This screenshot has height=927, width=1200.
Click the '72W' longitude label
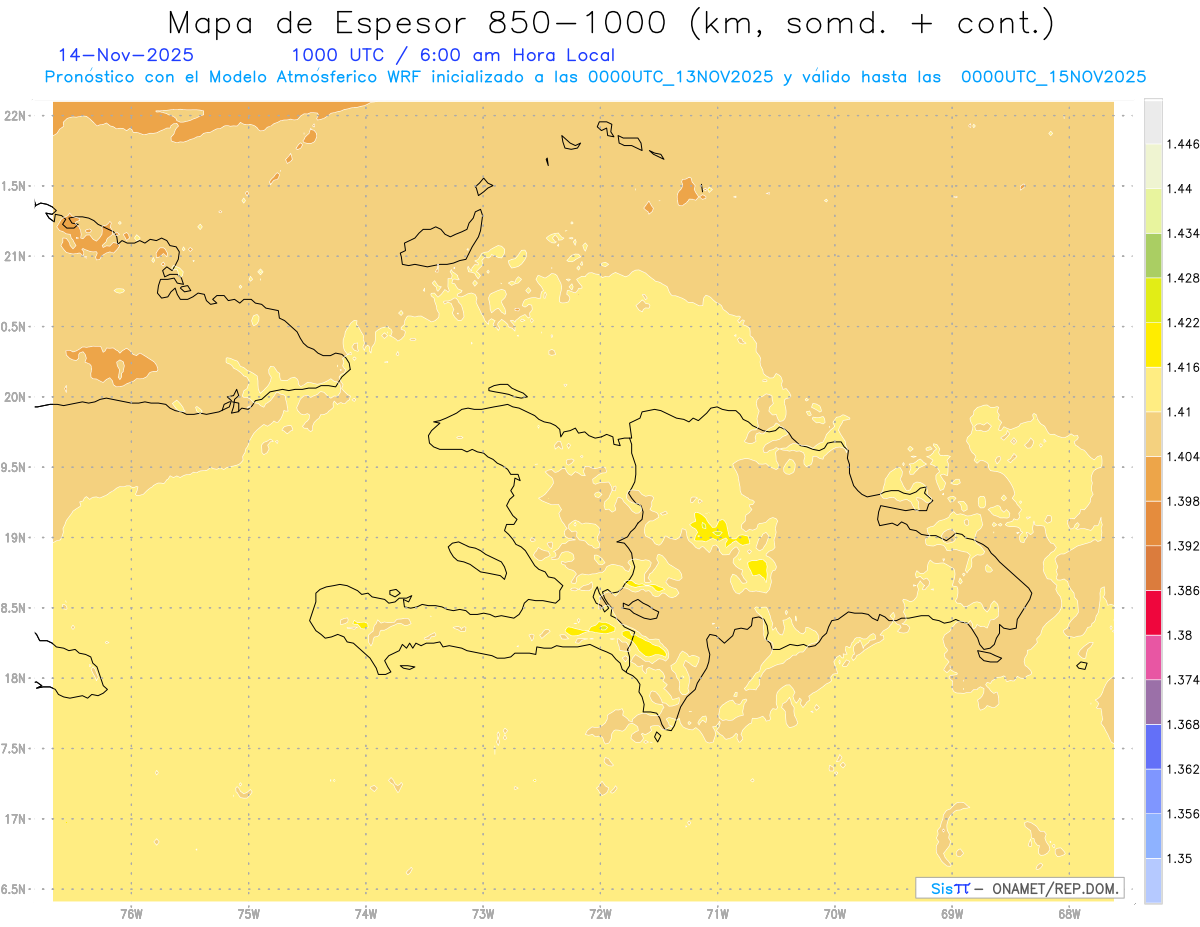click(x=601, y=914)
